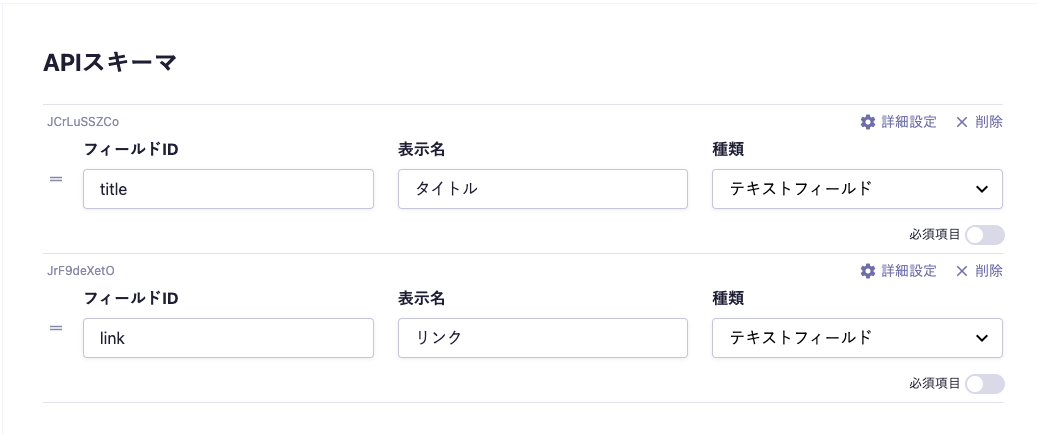Focus the フィールドID input containing "link"
Screen dimensions: 1037x434
228,338
